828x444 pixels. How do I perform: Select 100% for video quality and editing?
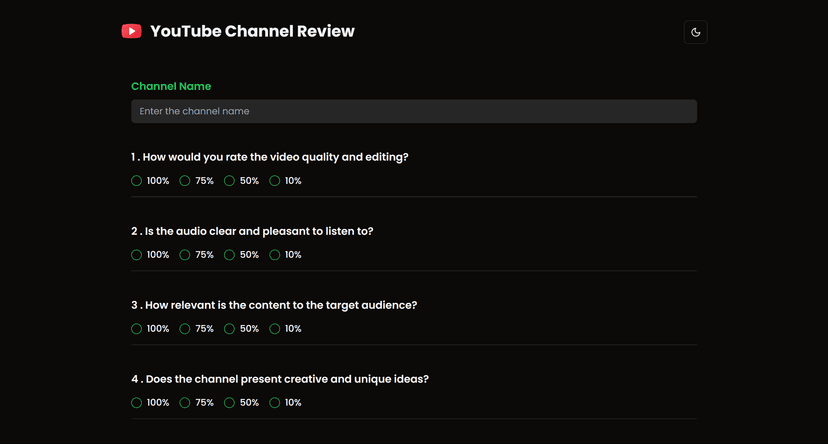tap(136, 181)
